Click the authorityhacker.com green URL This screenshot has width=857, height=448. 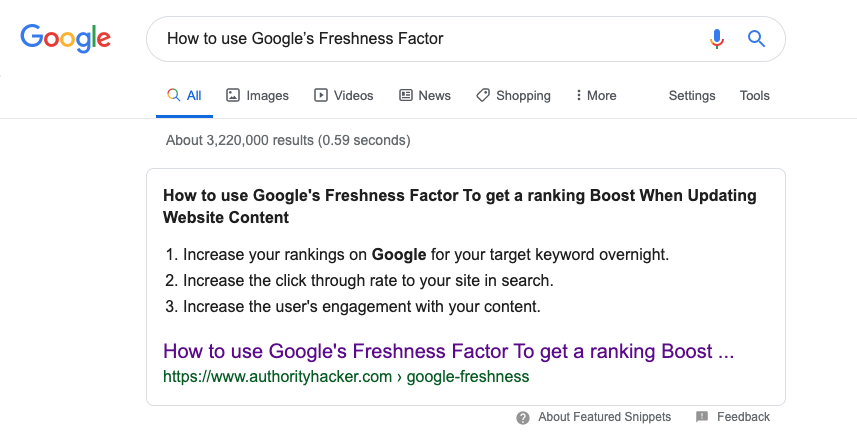click(346, 377)
